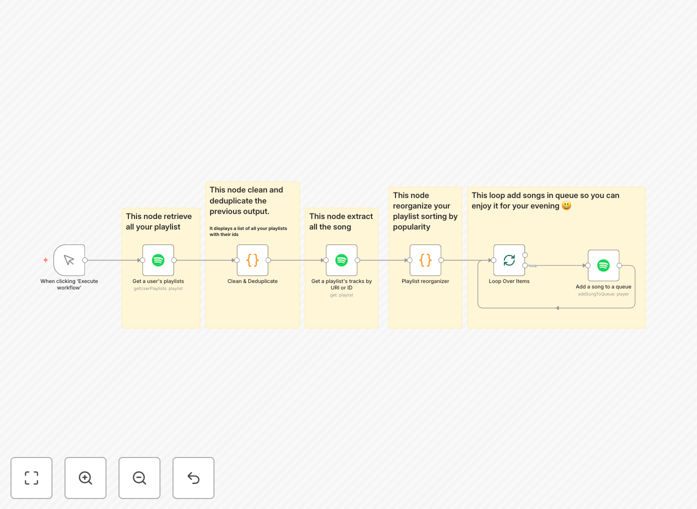Zoom out of the workflow canvas
The height and width of the screenshot is (509, 697).
pyautogui.click(x=139, y=478)
